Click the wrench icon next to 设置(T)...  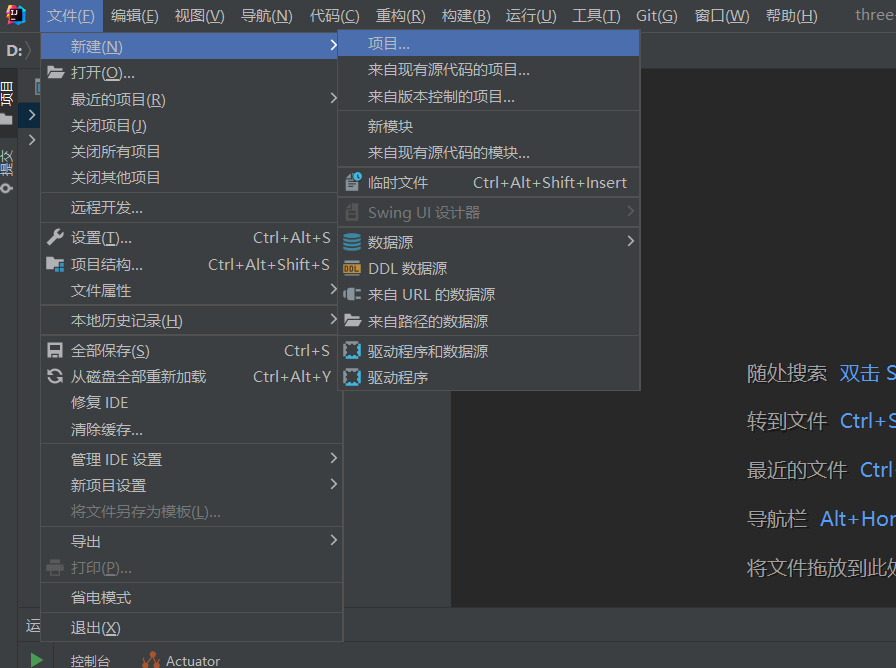pyautogui.click(x=55, y=237)
